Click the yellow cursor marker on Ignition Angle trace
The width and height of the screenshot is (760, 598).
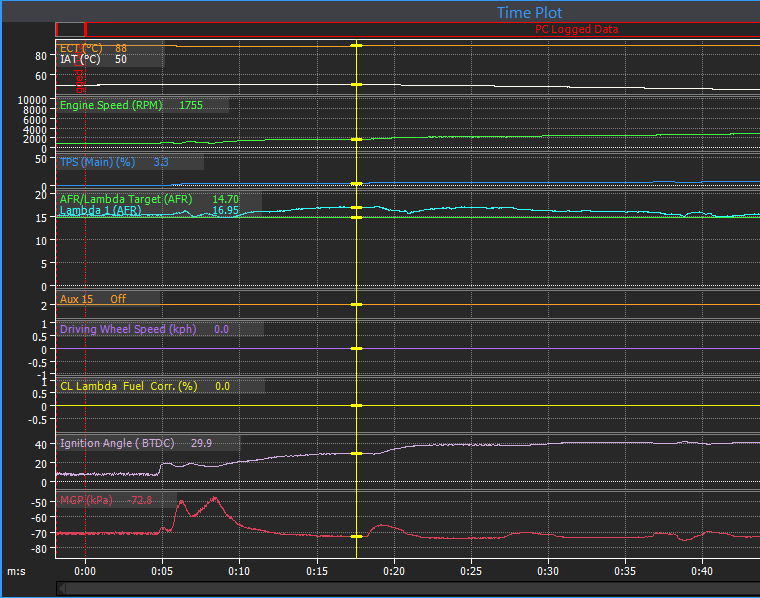pos(356,454)
